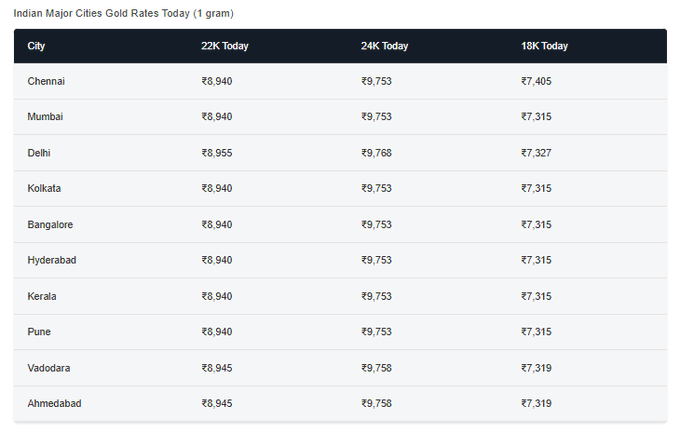Select the Ahmedabad row label
This screenshot has height=433, width=680.
[x=55, y=403]
